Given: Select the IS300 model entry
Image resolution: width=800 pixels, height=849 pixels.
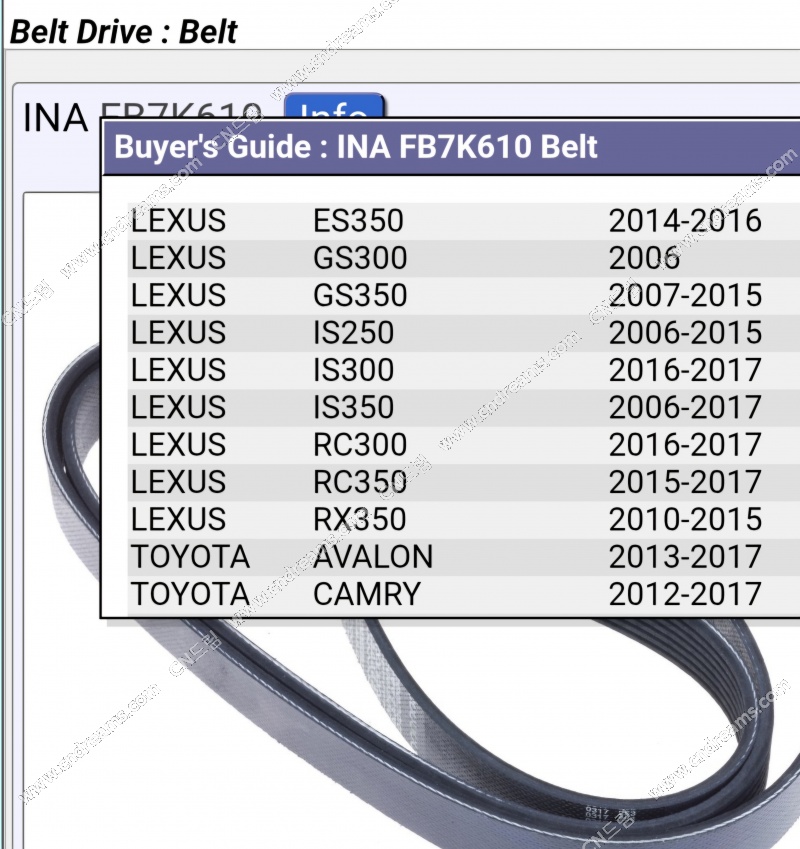Looking at the screenshot, I should pos(353,370).
